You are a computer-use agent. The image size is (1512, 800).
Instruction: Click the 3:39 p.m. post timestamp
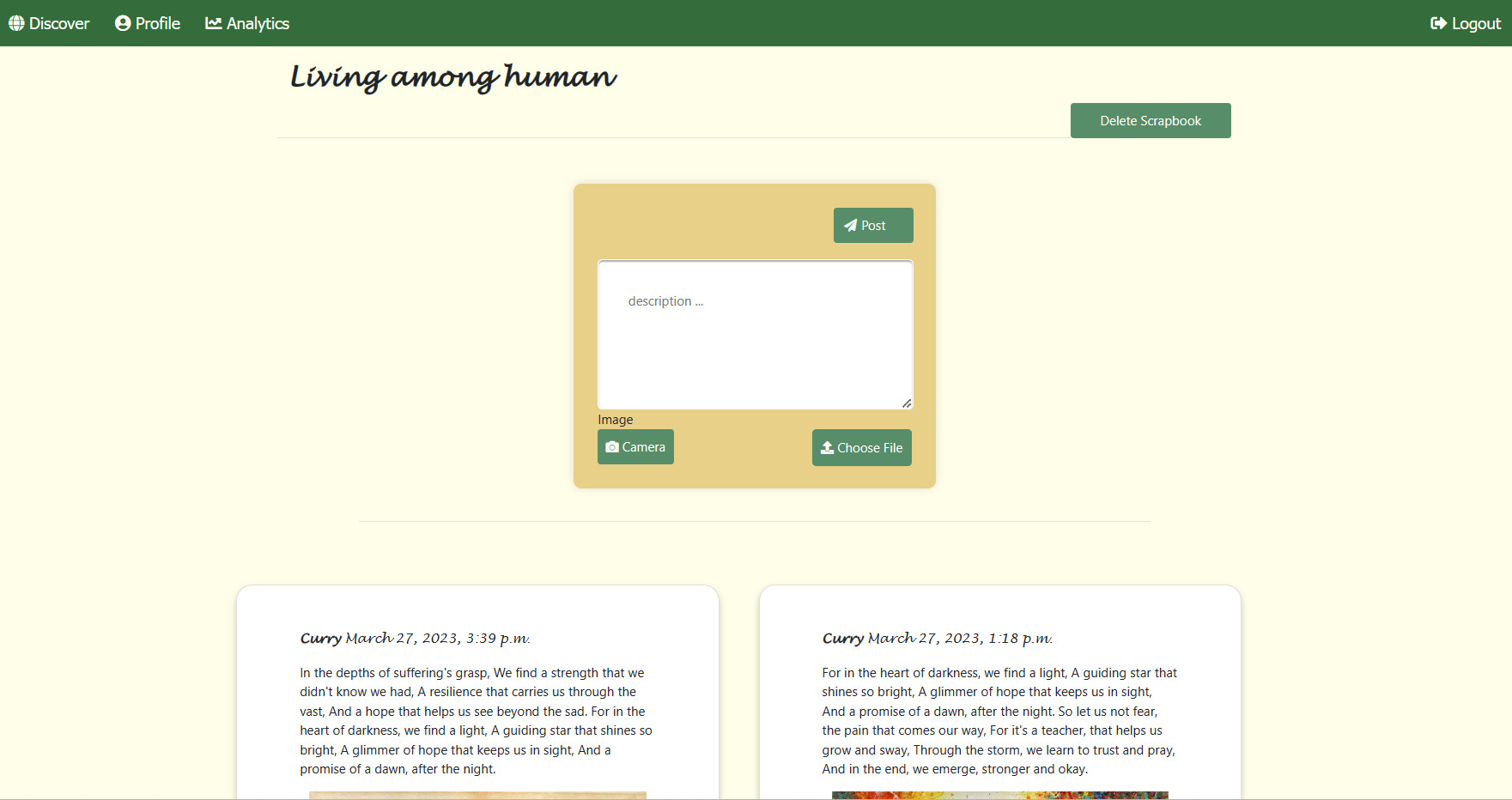click(x=438, y=638)
